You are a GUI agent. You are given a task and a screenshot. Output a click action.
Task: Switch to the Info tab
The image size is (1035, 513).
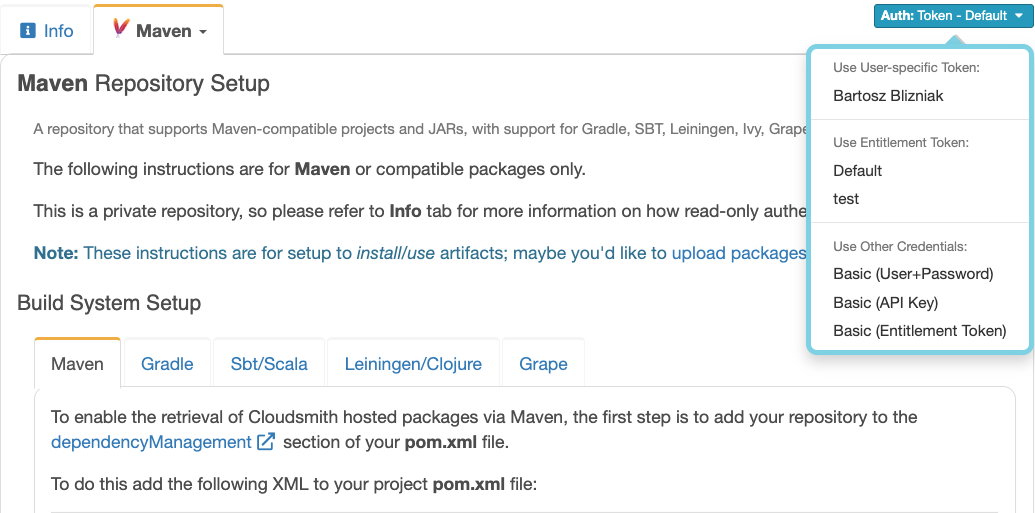46,30
